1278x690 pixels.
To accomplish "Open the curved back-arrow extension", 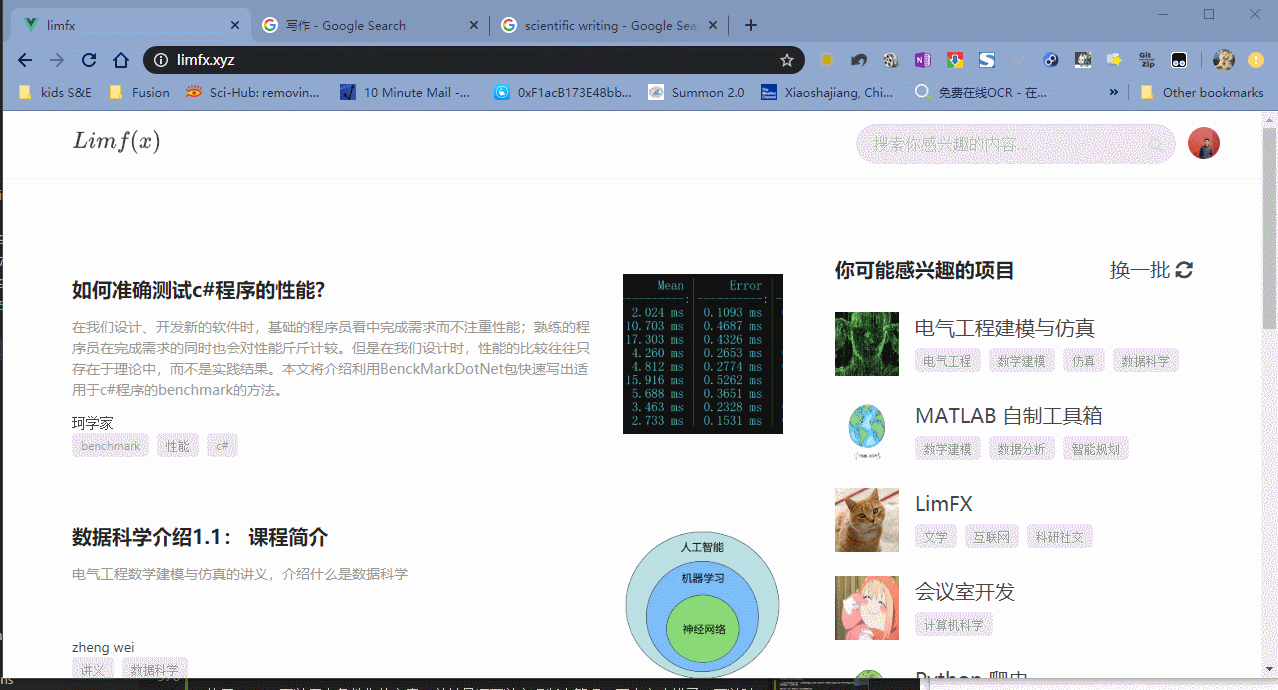I will pyautogui.click(x=858, y=60).
